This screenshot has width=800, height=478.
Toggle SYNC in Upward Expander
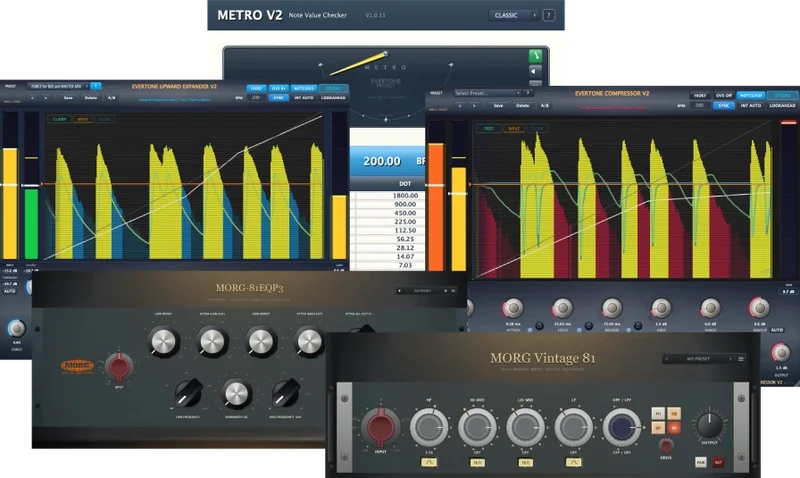coord(278,97)
